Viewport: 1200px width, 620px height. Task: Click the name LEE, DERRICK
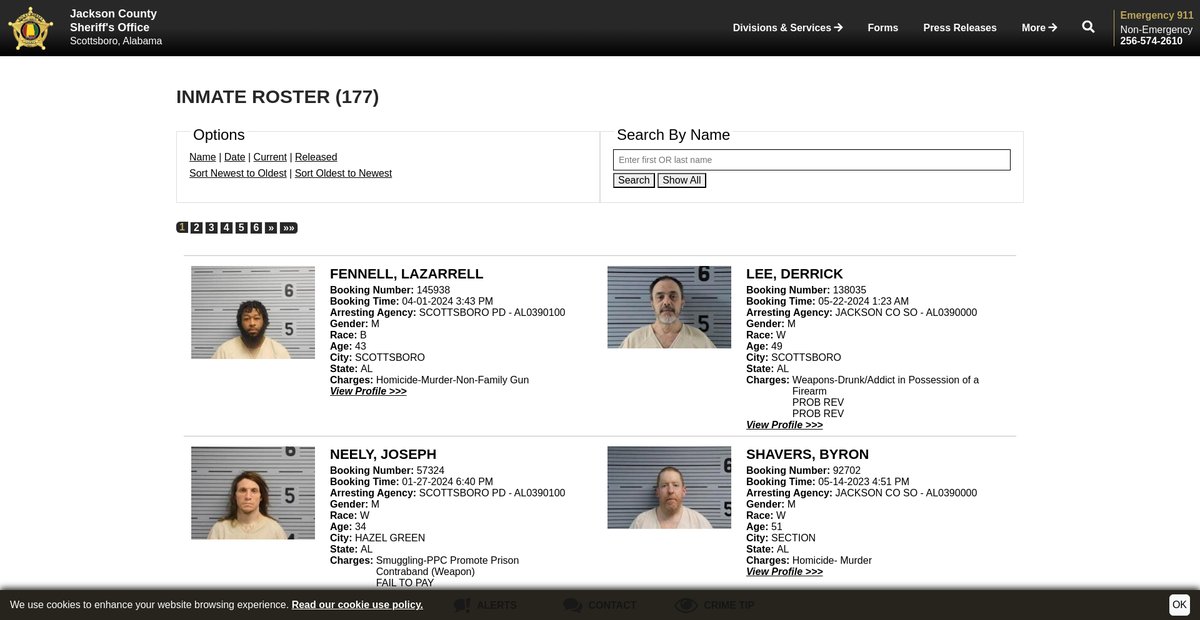(x=794, y=274)
